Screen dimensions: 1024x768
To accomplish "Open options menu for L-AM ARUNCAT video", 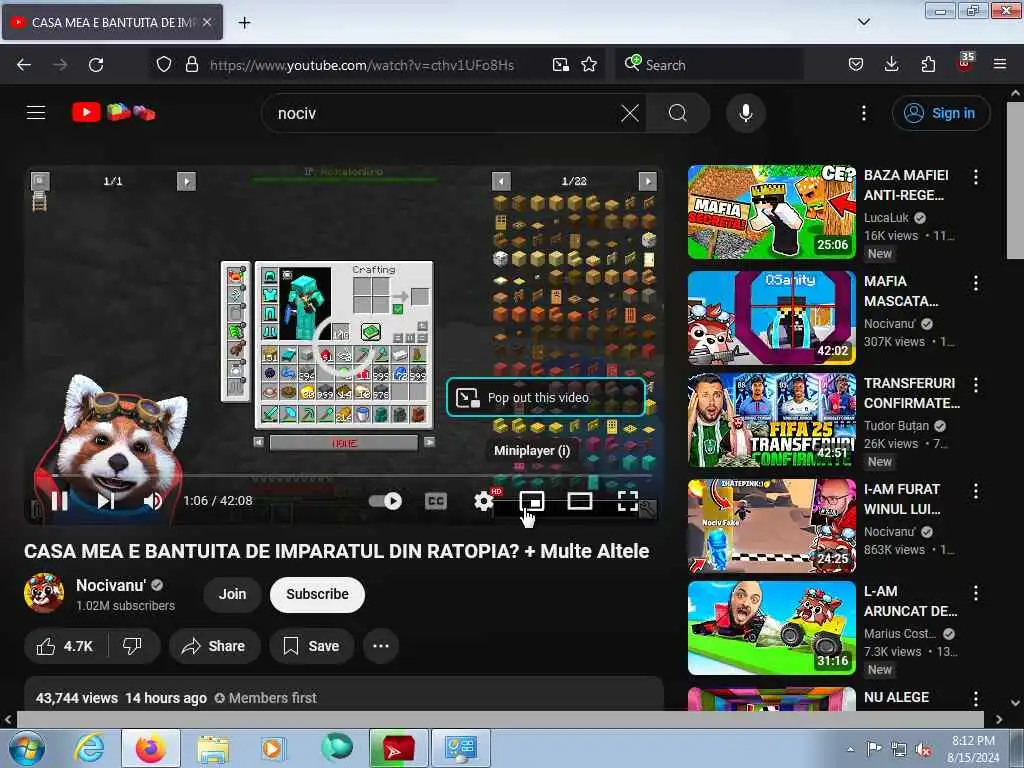I will pyautogui.click(x=976, y=593).
